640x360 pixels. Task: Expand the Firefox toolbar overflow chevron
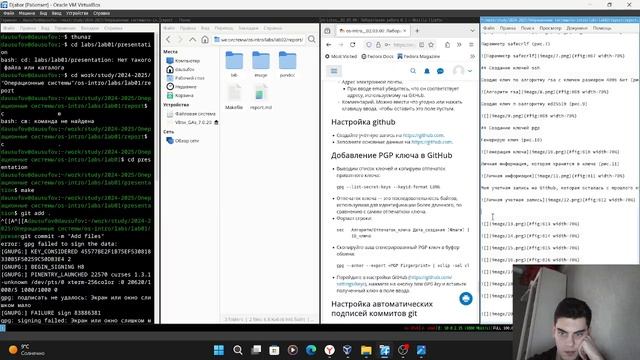coord(459,45)
